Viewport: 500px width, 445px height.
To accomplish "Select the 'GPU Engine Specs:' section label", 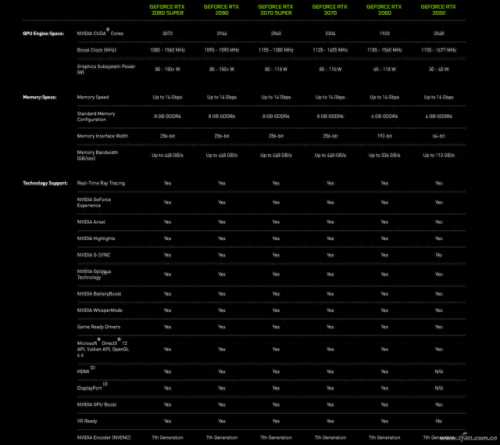I will point(43,33).
